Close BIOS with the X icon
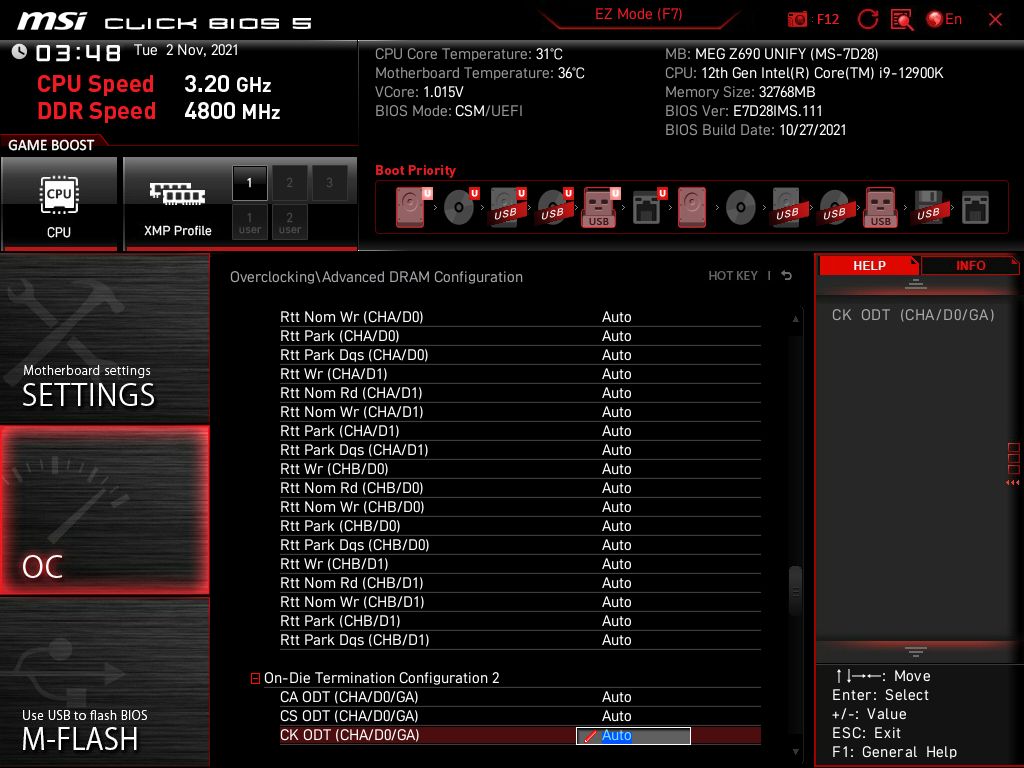This screenshot has width=1024, height=768. click(995, 20)
